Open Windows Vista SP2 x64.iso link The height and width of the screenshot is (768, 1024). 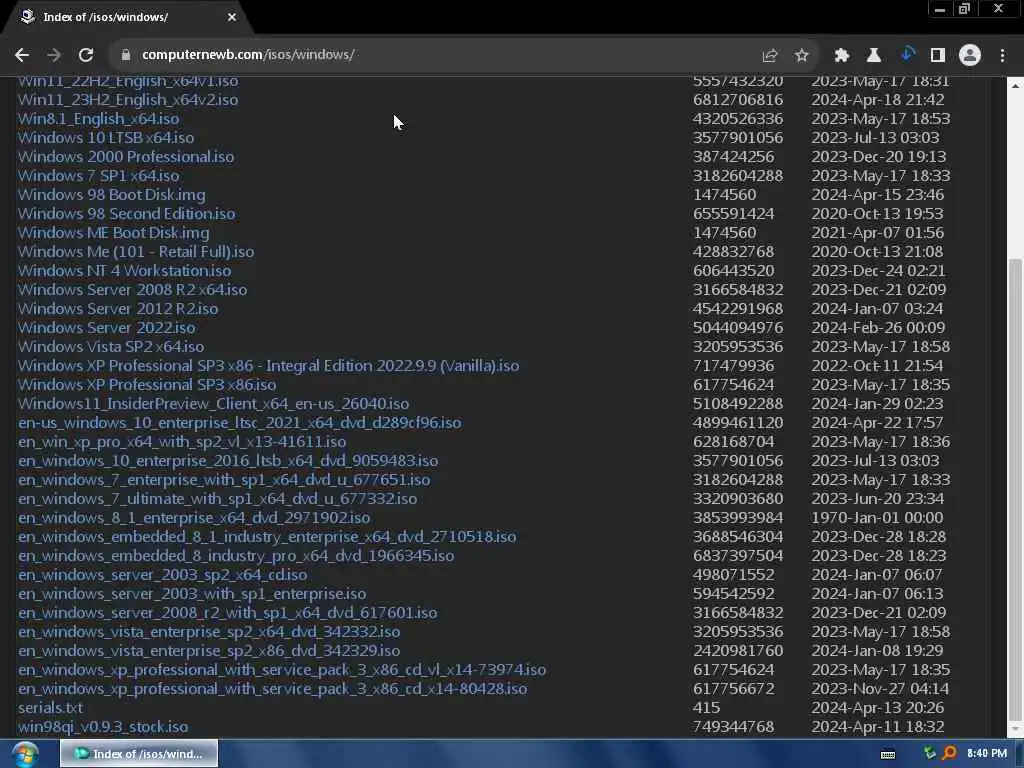[110, 346]
